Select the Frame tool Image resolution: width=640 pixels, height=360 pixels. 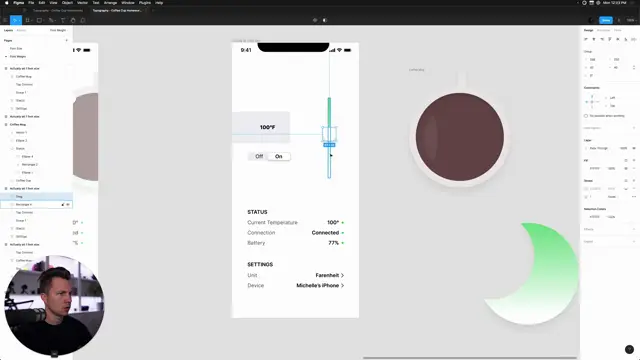click(x=28, y=20)
